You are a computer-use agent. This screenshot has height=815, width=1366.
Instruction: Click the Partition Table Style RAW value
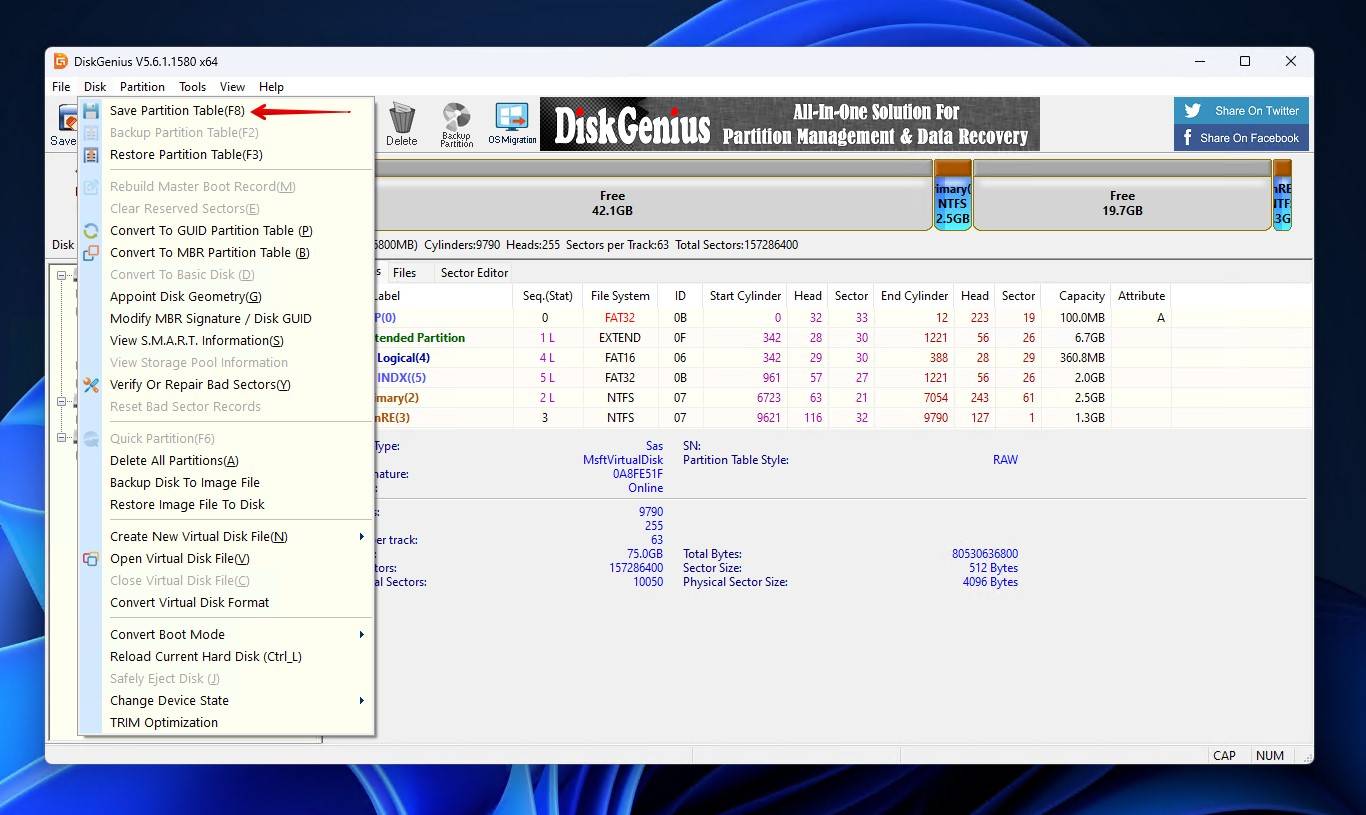[1005, 460]
